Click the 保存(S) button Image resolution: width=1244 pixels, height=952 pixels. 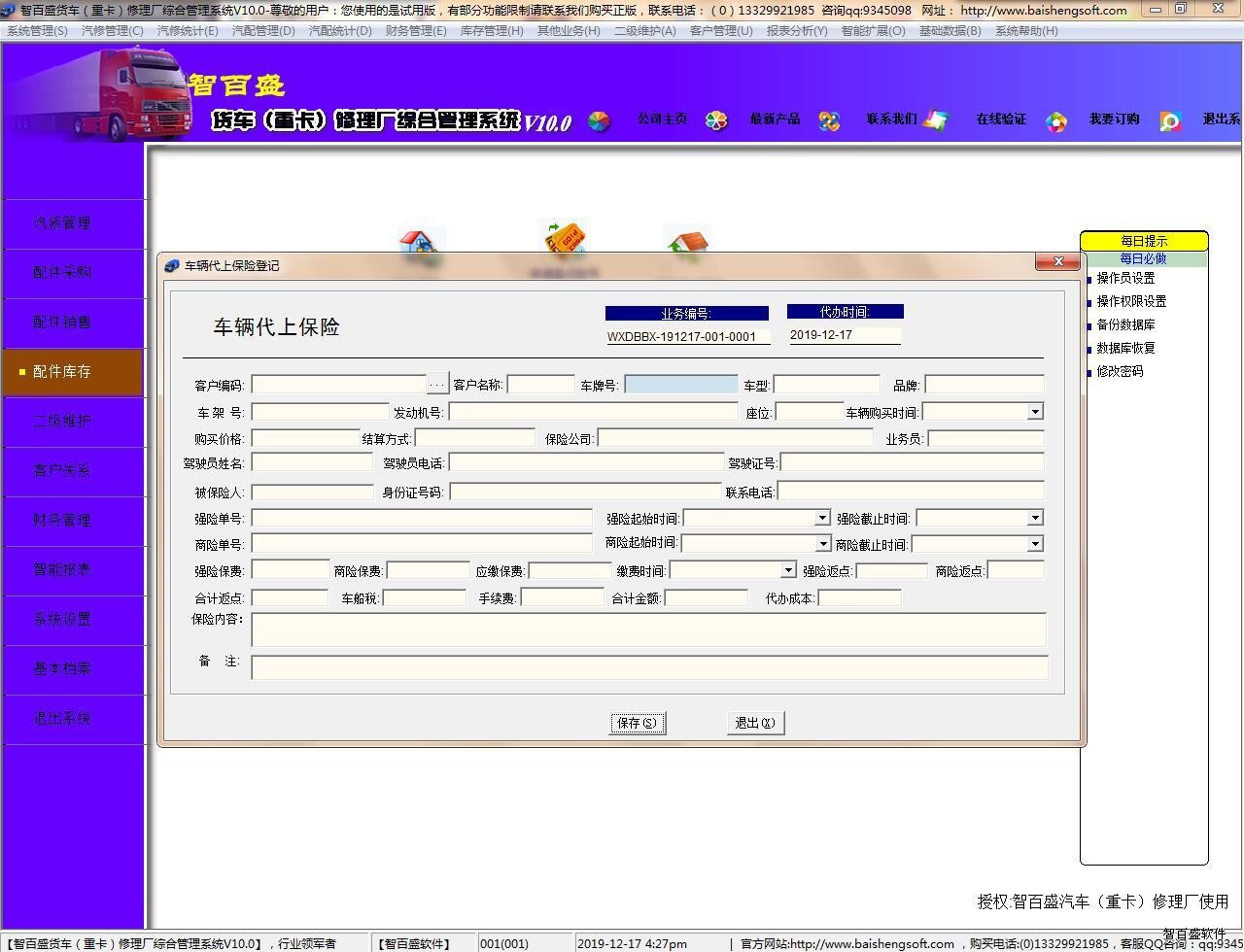(638, 723)
